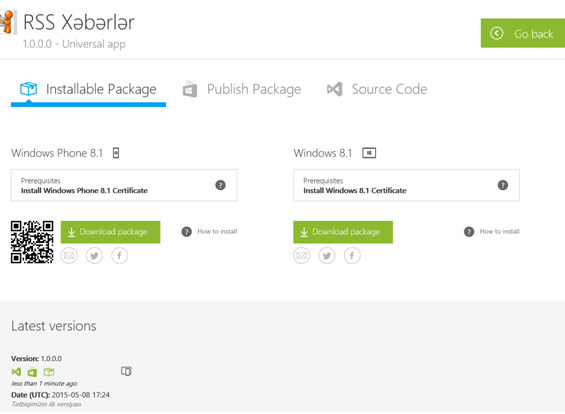Switch to the Publish Package tab
Screen dimensions: 565x414
pyautogui.click(x=242, y=89)
